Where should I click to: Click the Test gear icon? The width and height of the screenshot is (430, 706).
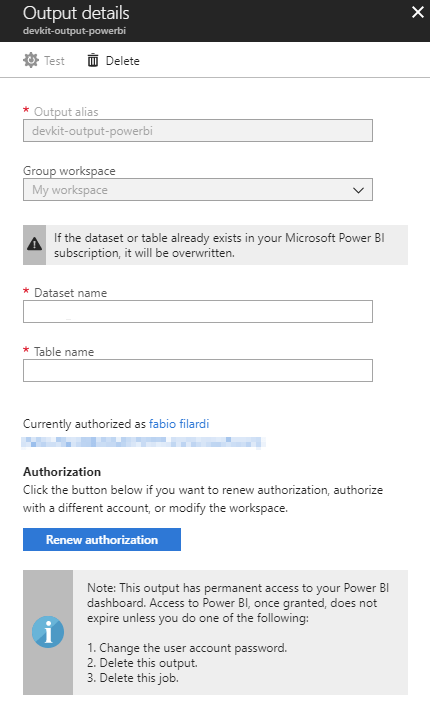click(31, 60)
